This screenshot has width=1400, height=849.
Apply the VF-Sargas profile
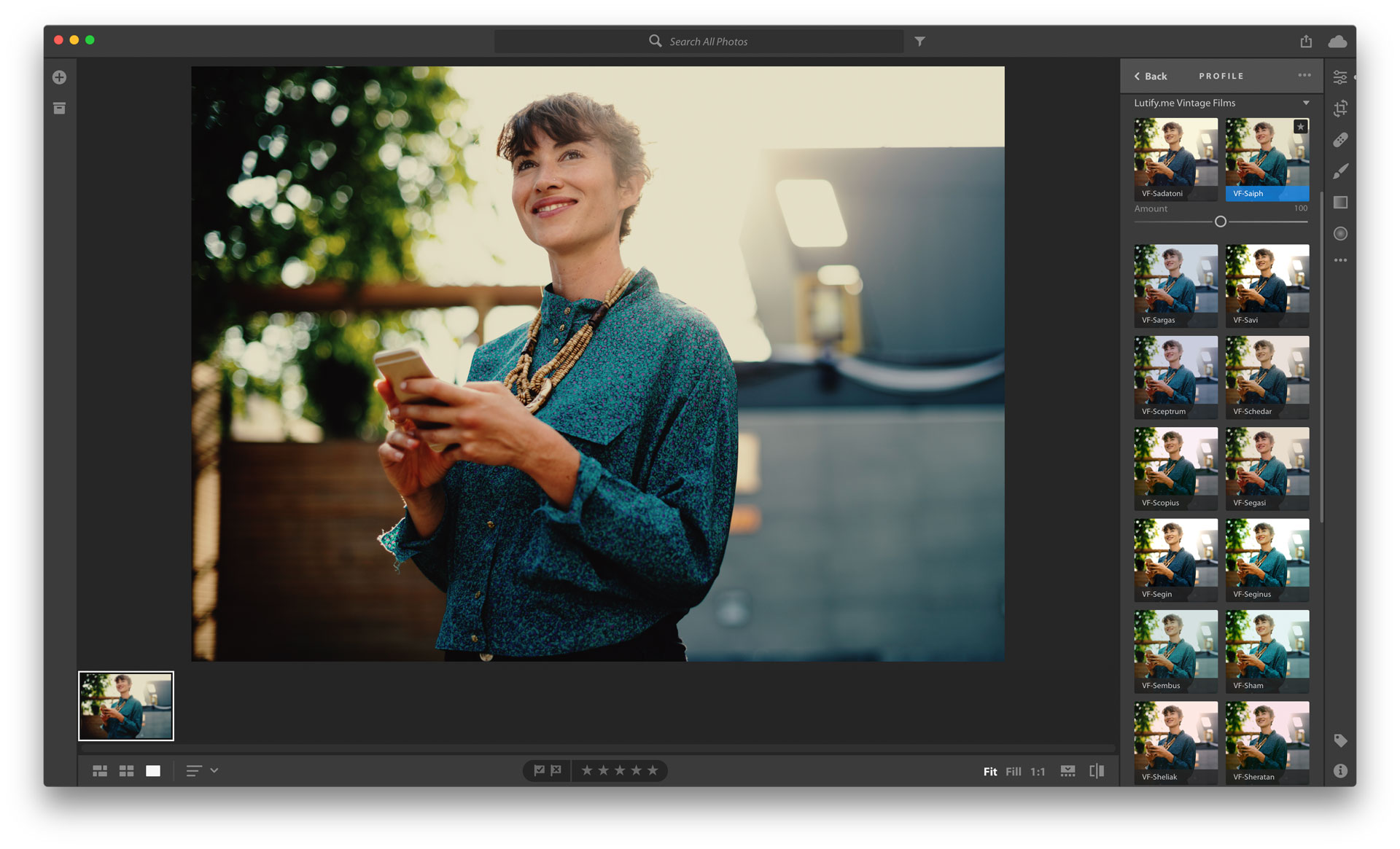1175,286
